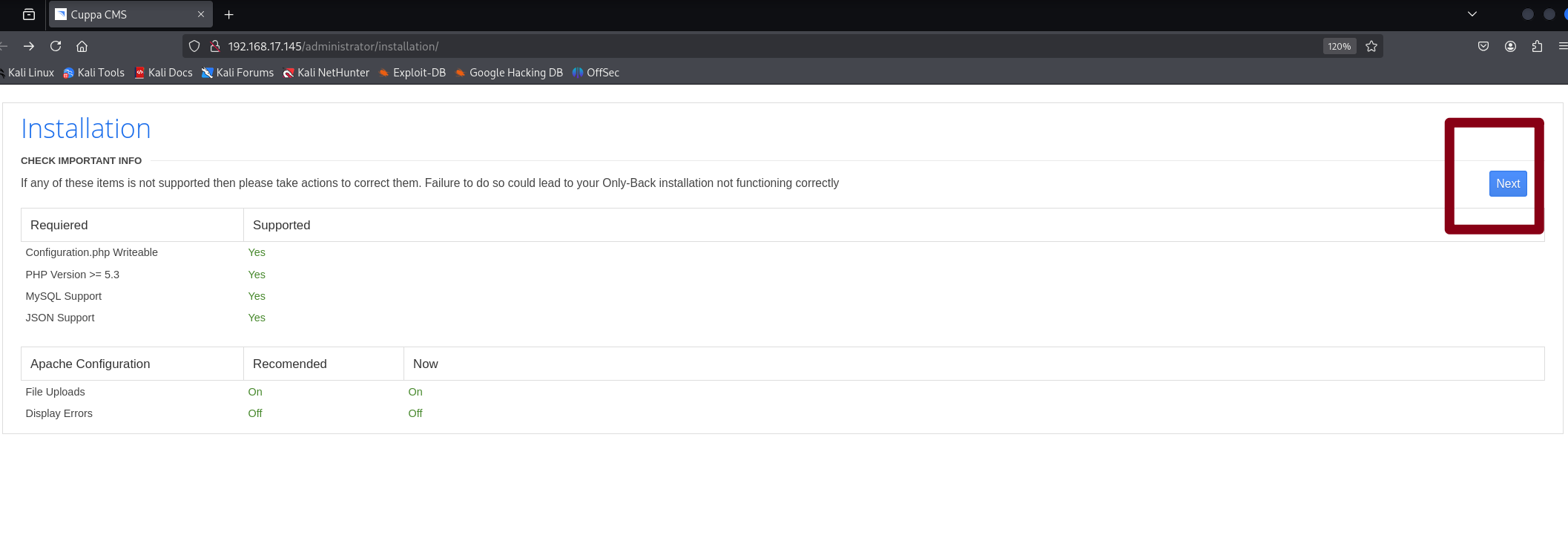
Task: Click the URL address bar field
Action: click(x=742, y=46)
